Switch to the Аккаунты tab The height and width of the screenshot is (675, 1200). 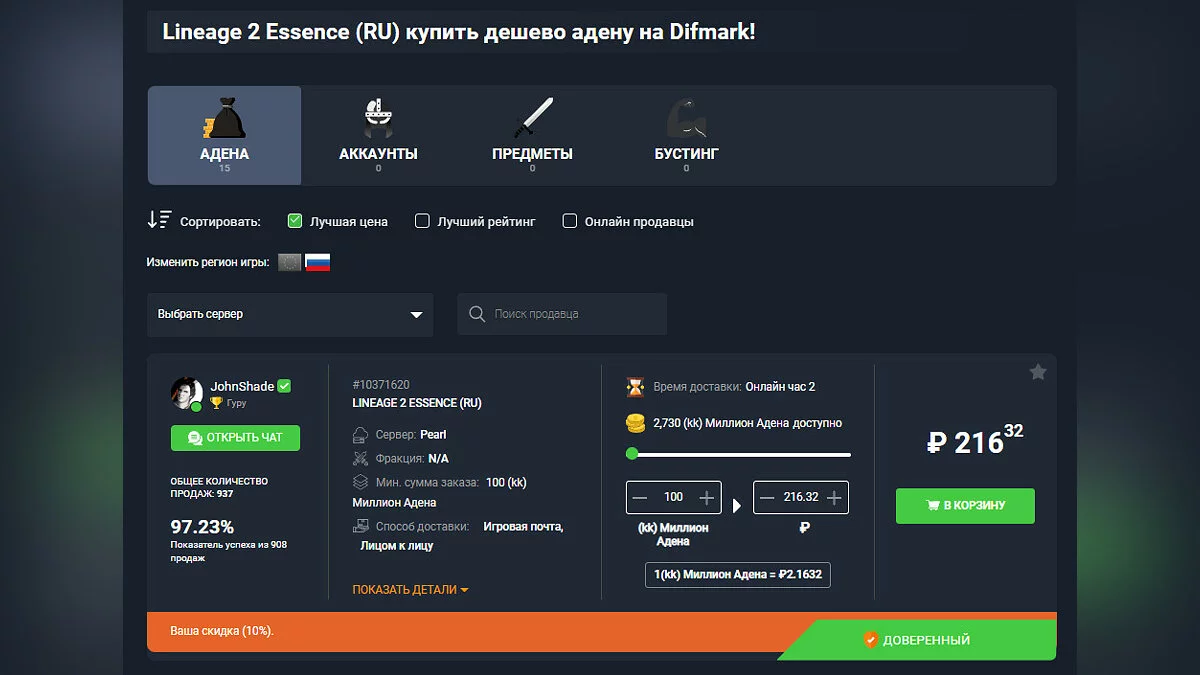pyautogui.click(x=378, y=135)
